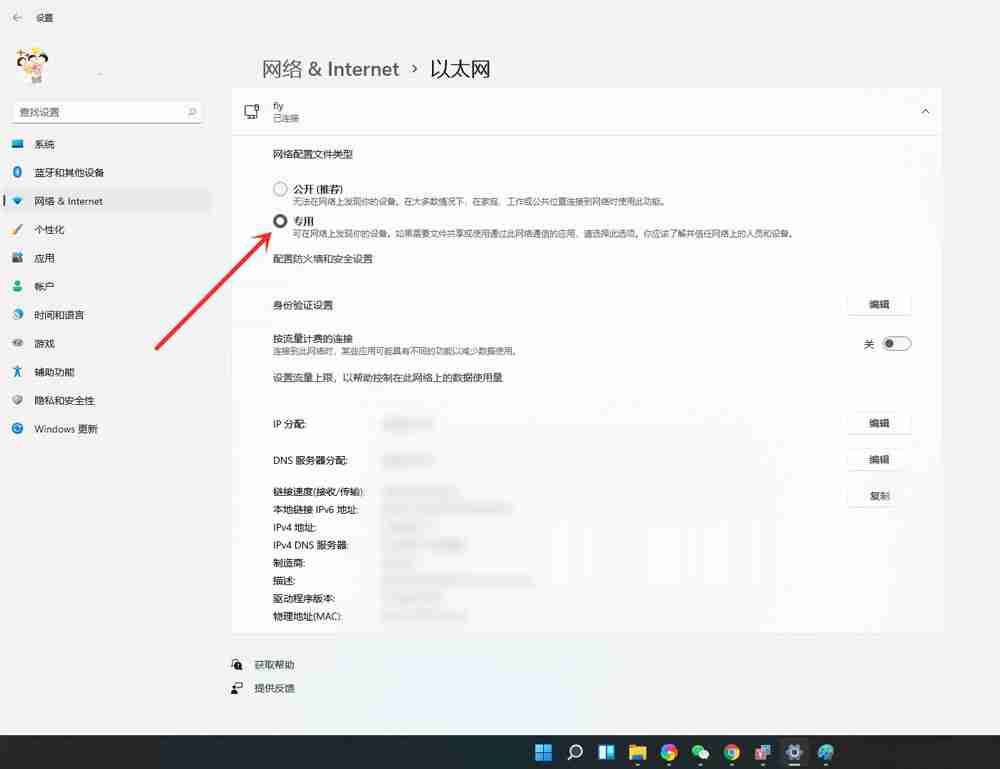This screenshot has height=769, width=1000.
Task: Open 网络 & Internet breadcrumb
Action: [329, 69]
